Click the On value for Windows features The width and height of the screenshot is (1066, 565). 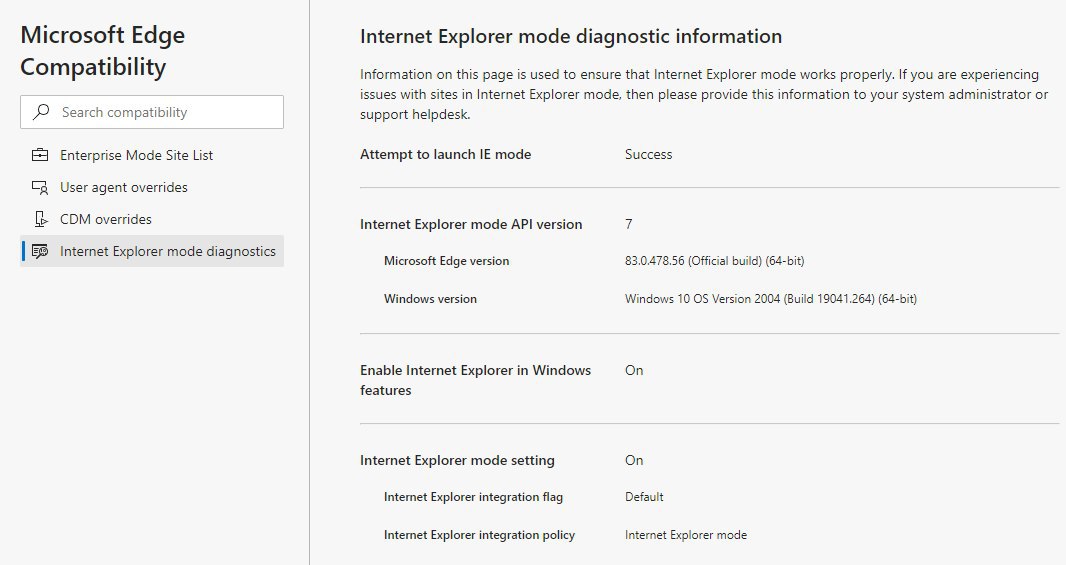(634, 370)
